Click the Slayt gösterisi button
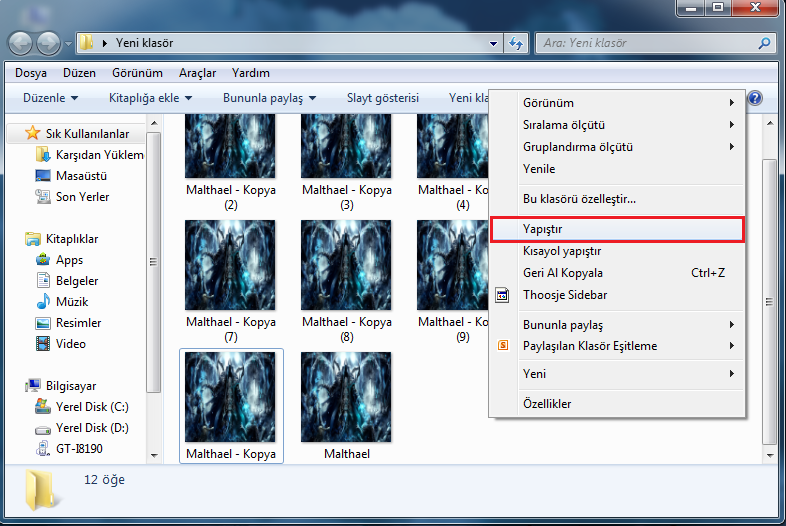Viewport: 786px width, 526px height. [x=382, y=98]
